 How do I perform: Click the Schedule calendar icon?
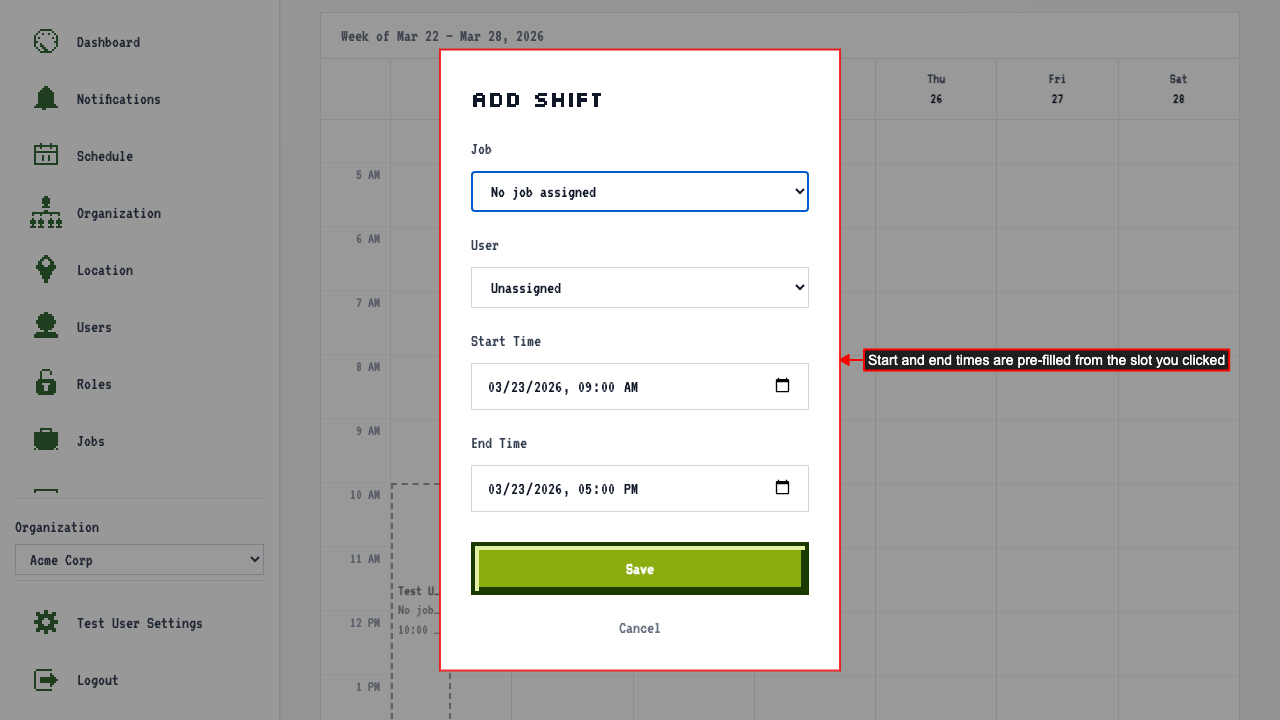(46, 155)
